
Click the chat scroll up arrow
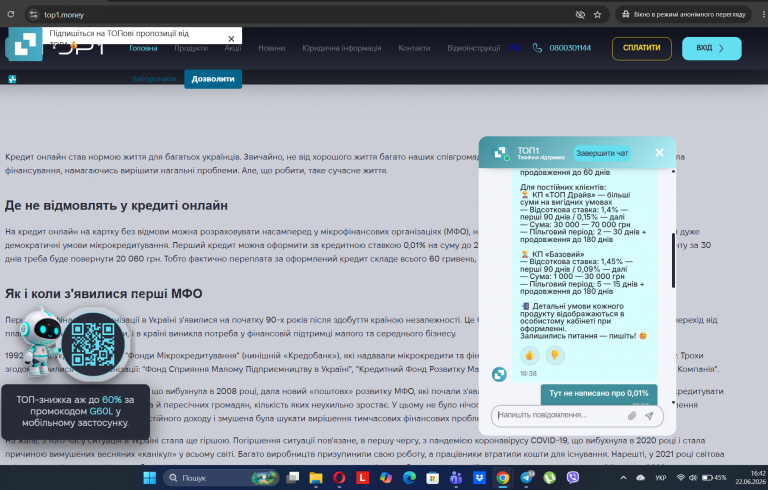pyautogui.click(x=673, y=172)
